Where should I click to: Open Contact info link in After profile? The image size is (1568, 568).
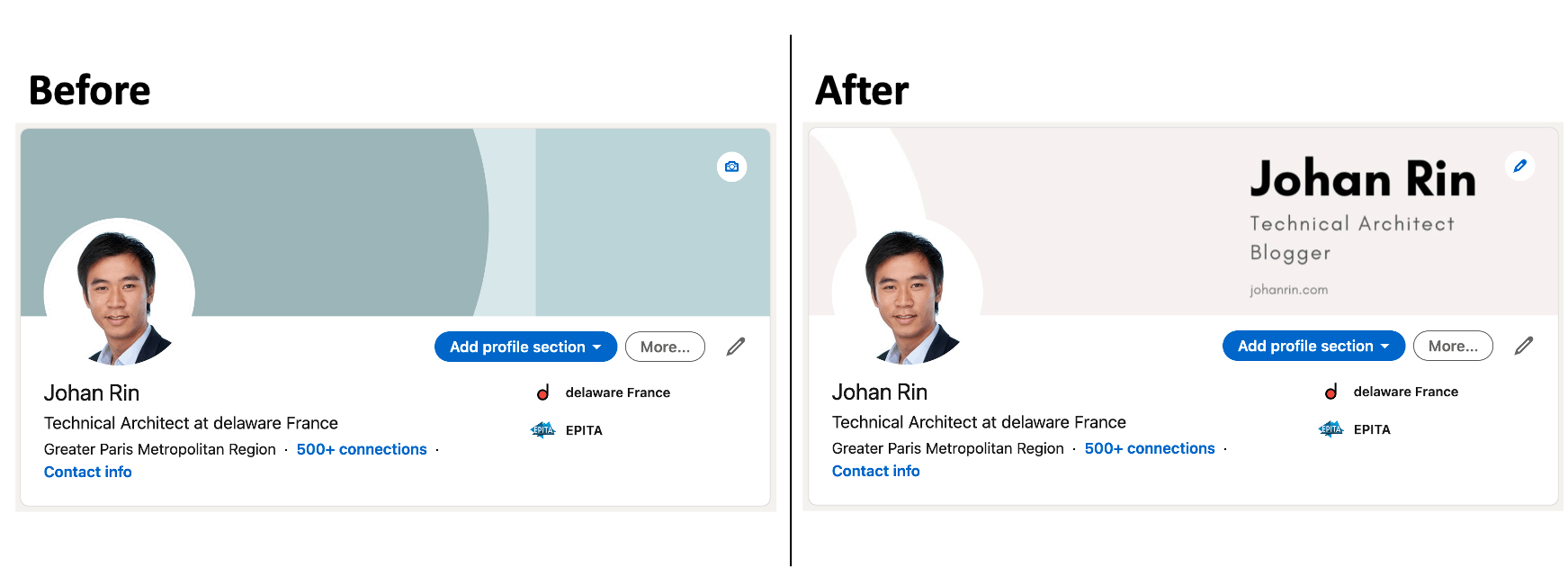tap(876, 471)
